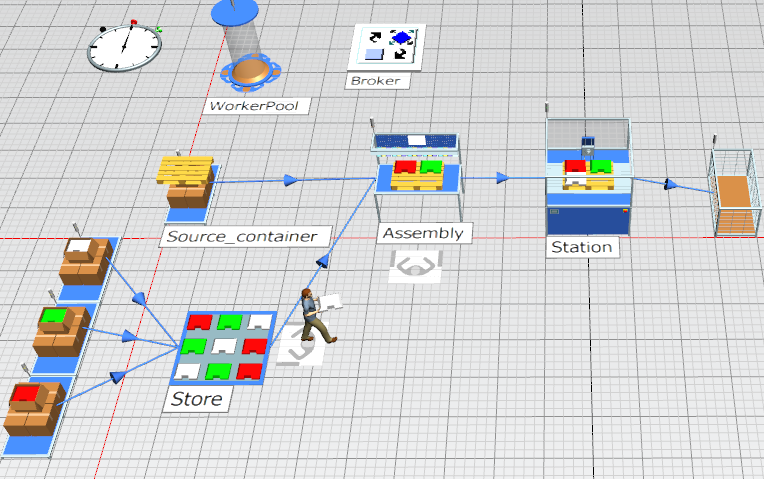This screenshot has width=764, height=479.
Task: Select the Assembly station object
Action: pos(417,172)
